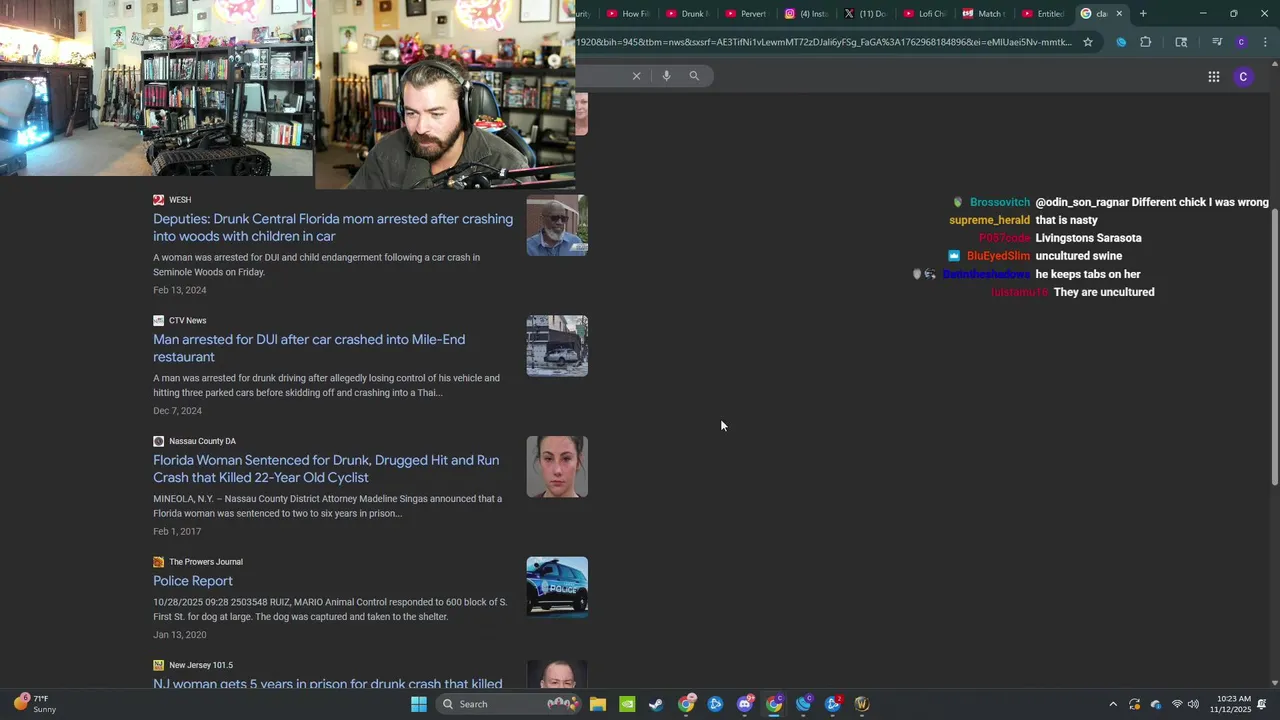Open File Explorer from taskbar
Image resolution: width=1280 pixels, height=720 pixels.
(x=598, y=704)
